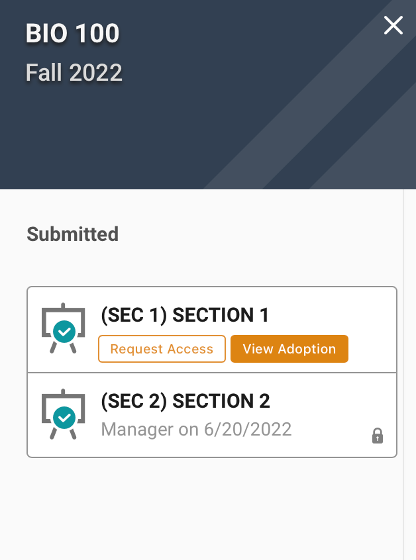Click the word Adoption on orange button
This screenshot has width=416, height=560.
(307, 349)
